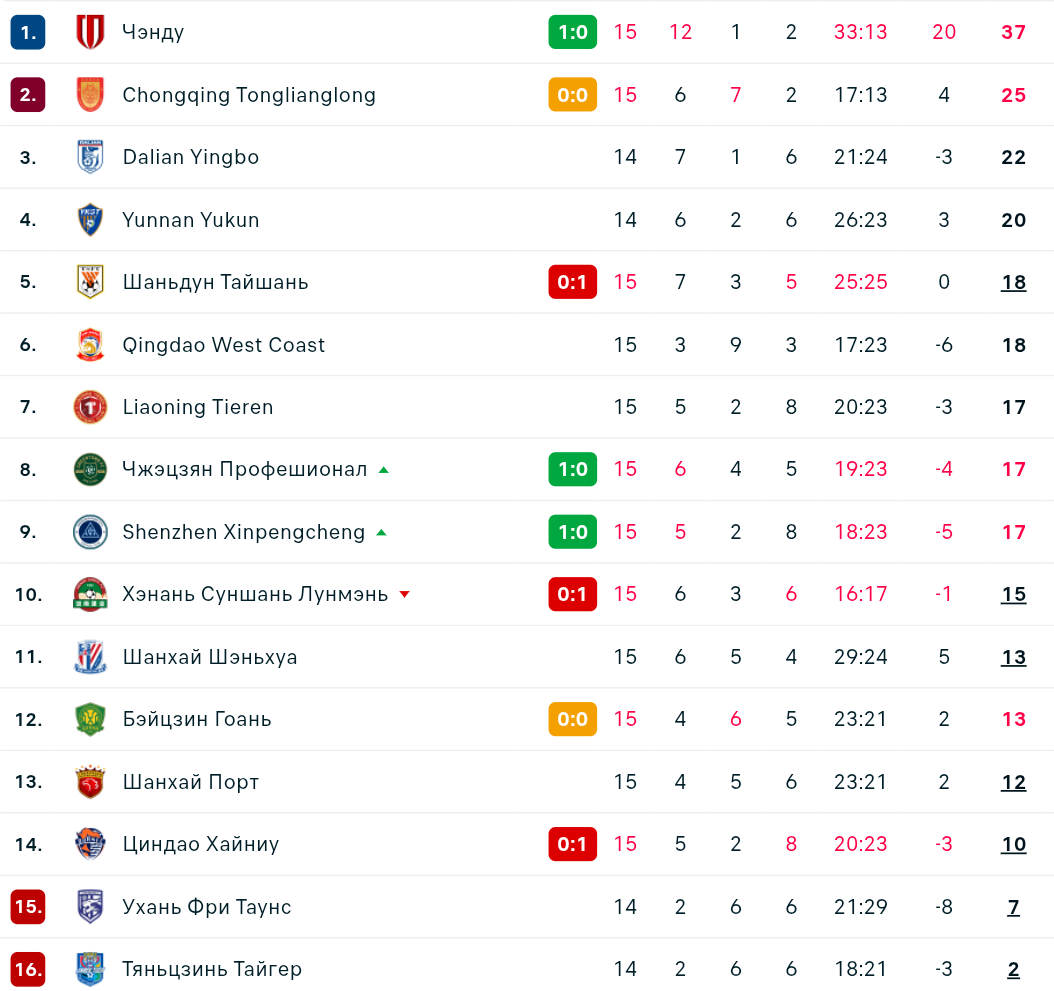Open the Dalian Yingbo crest

pos(90,157)
